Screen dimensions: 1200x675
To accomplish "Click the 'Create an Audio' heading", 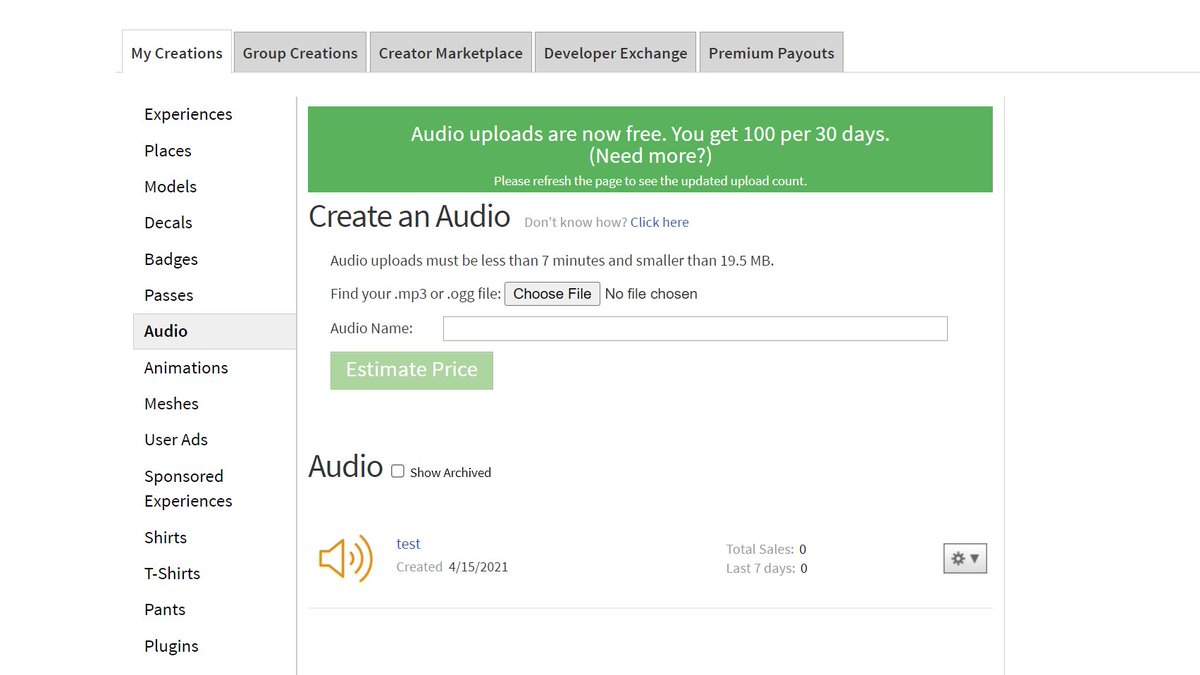I will tap(409, 217).
